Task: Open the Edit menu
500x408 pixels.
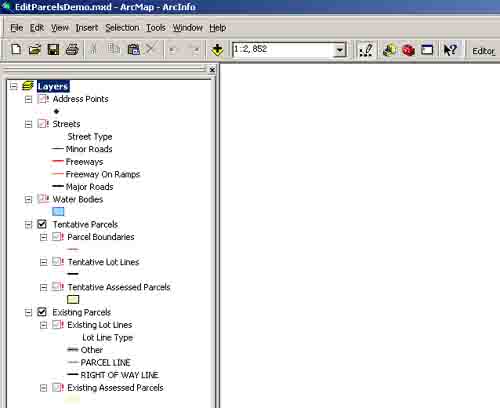Action: point(37,28)
